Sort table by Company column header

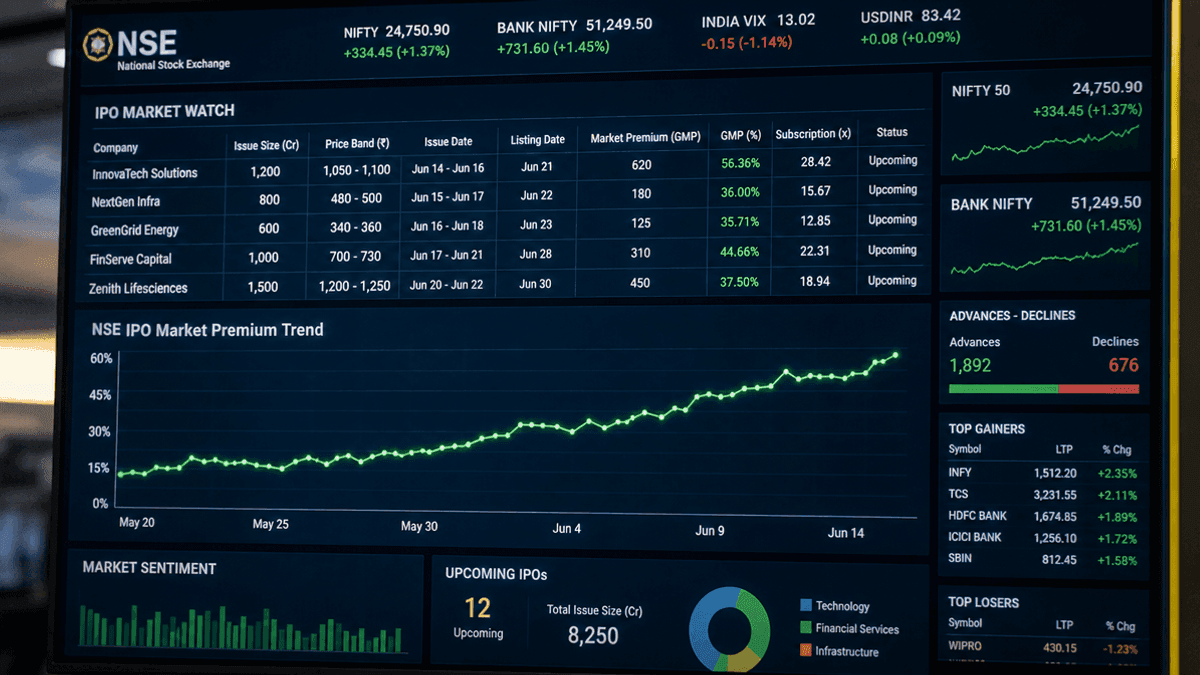tap(115, 148)
